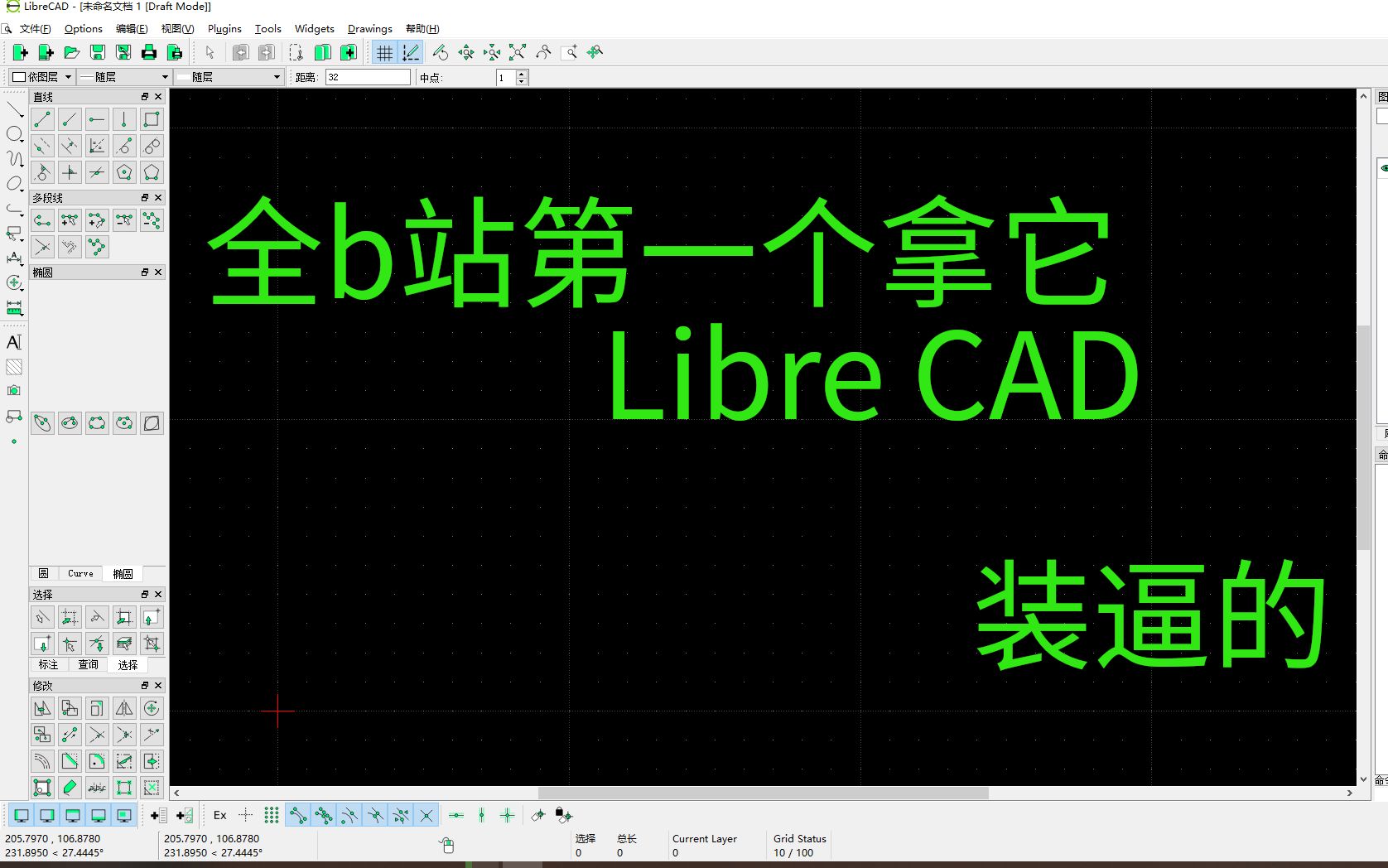
Task: Open the Widgets menu
Action: (x=315, y=29)
